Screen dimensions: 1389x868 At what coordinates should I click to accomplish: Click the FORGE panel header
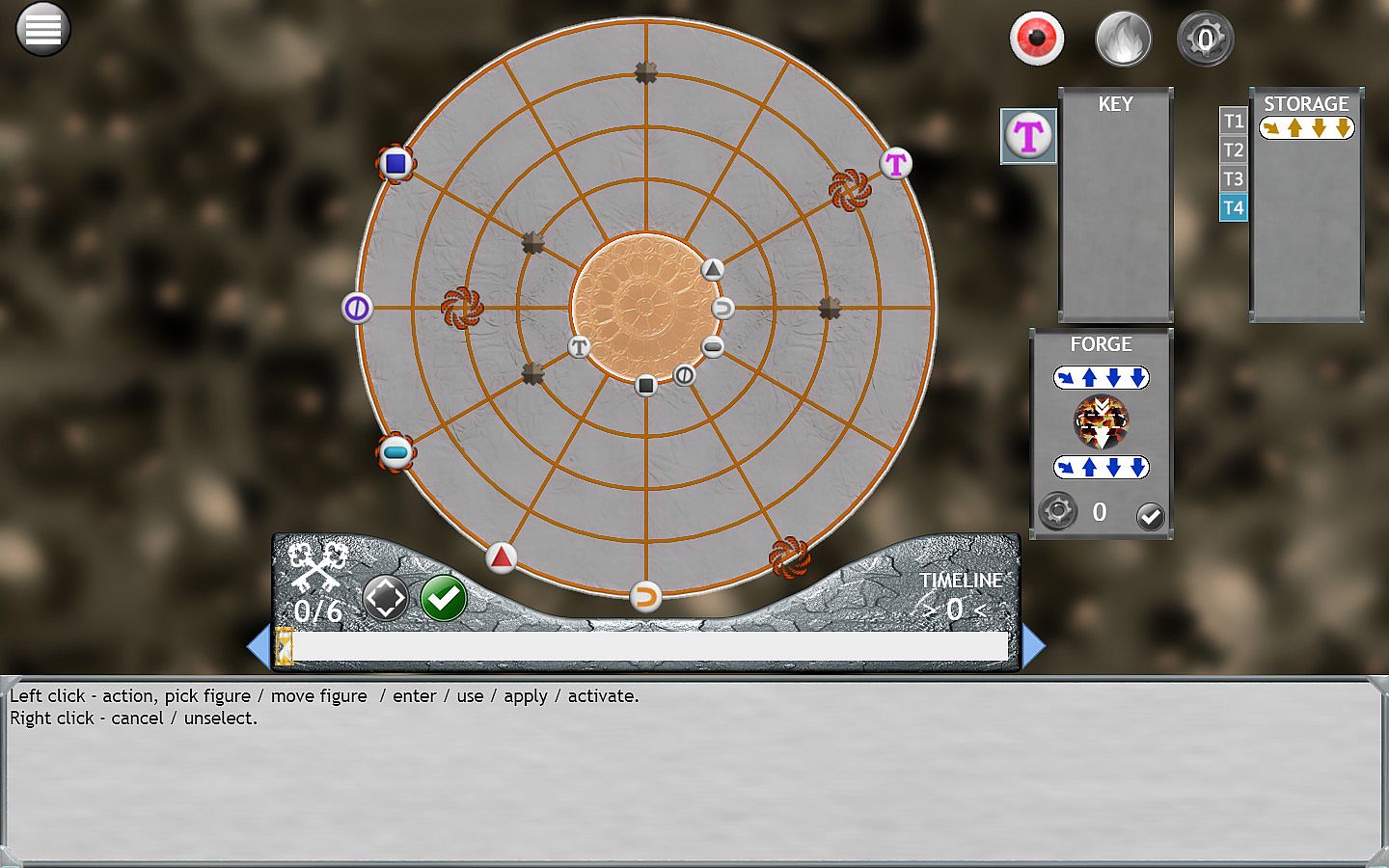click(1101, 344)
